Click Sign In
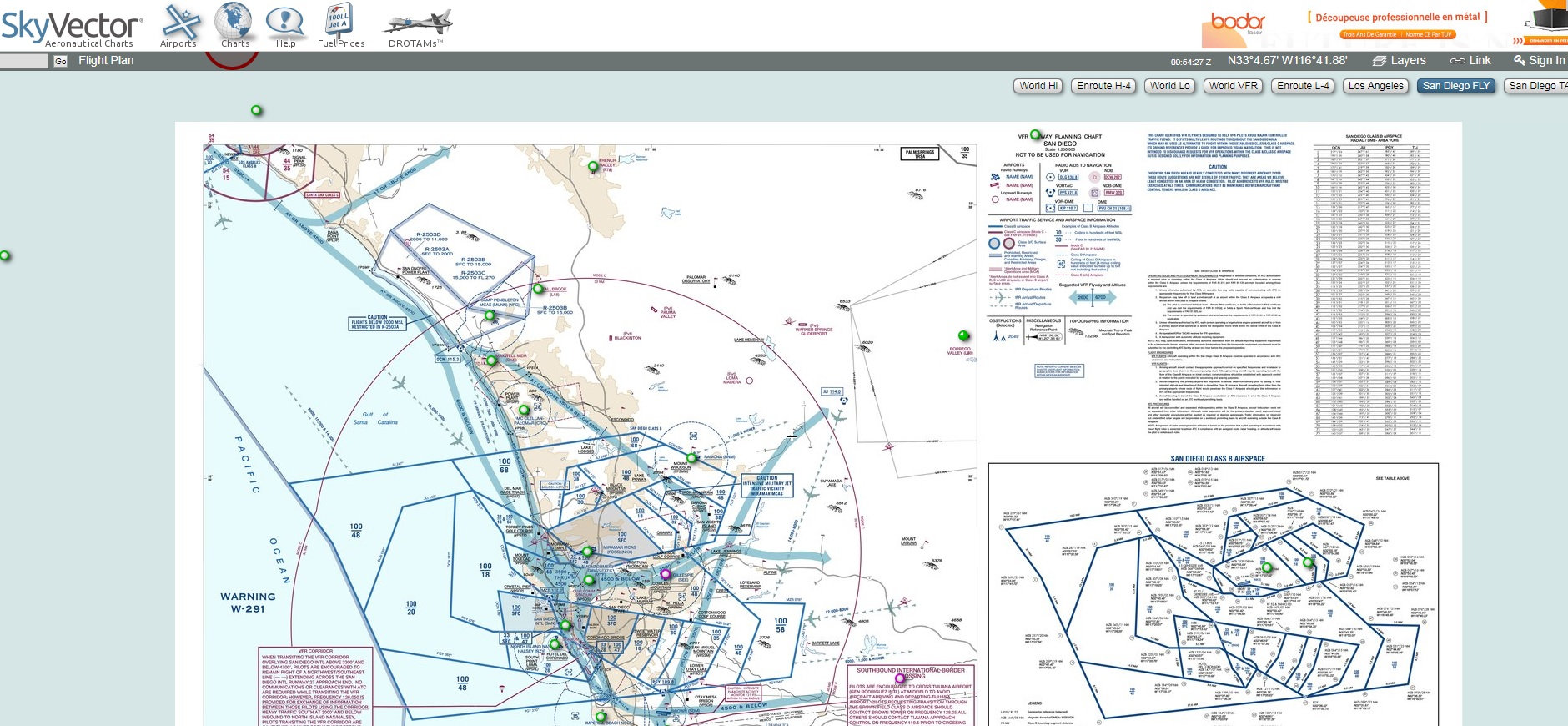 [1540, 61]
